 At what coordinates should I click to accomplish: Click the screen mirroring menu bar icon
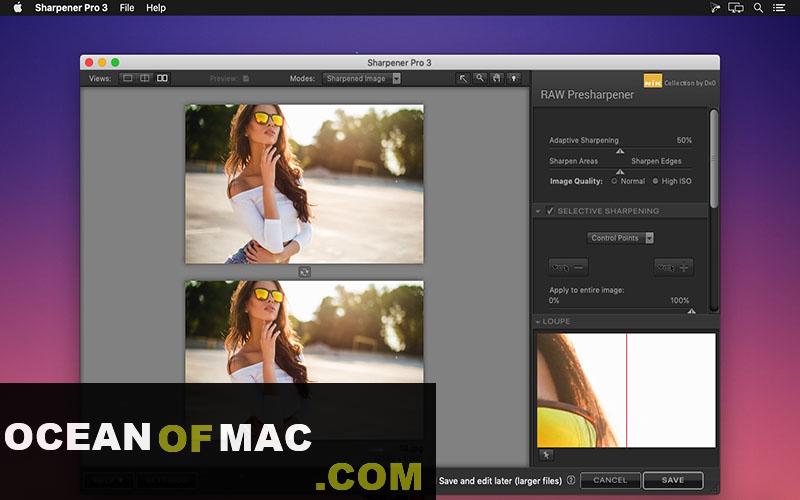(x=736, y=8)
